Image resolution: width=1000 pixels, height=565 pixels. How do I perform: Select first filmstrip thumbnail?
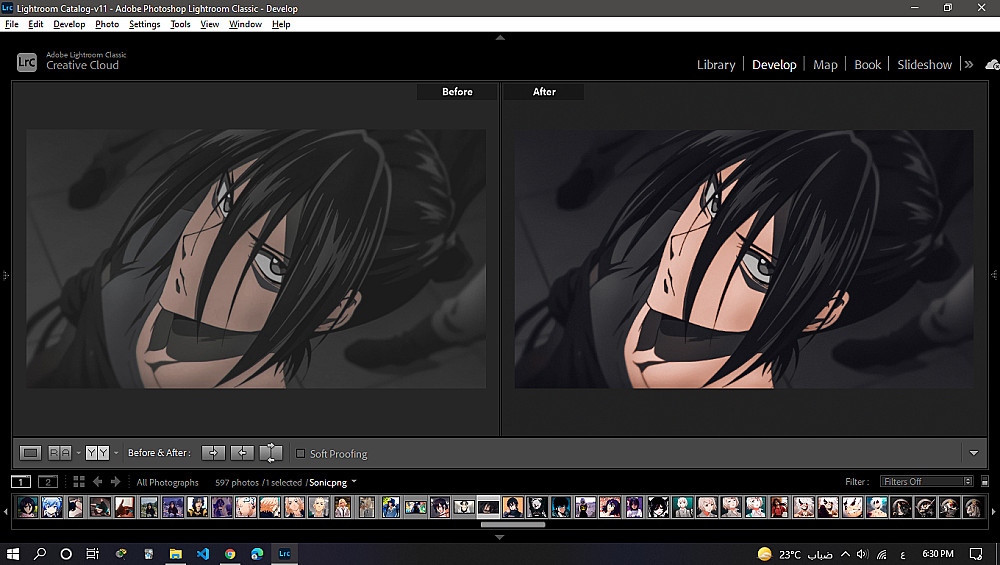(x=27, y=507)
